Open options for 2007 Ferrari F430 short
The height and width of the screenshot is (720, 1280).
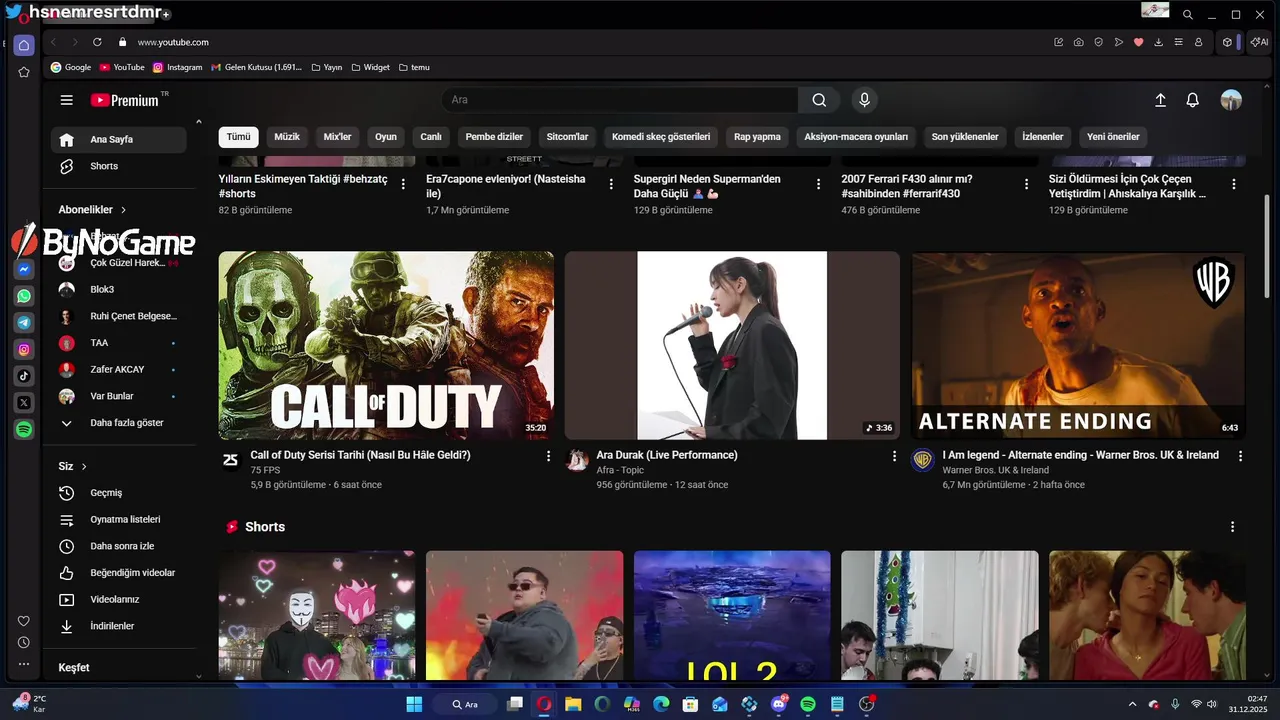coord(1026,184)
